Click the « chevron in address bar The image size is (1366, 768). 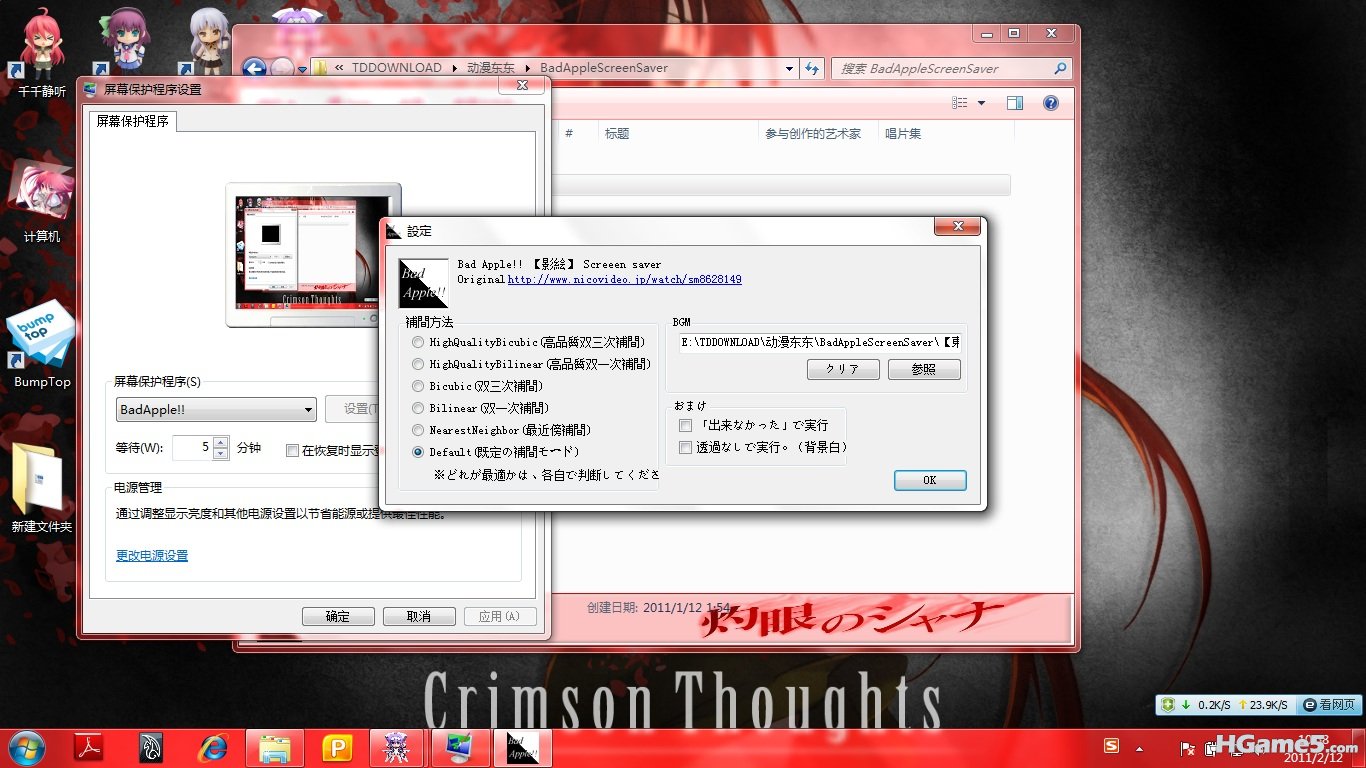pyautogui.click(x=340, y=69)
